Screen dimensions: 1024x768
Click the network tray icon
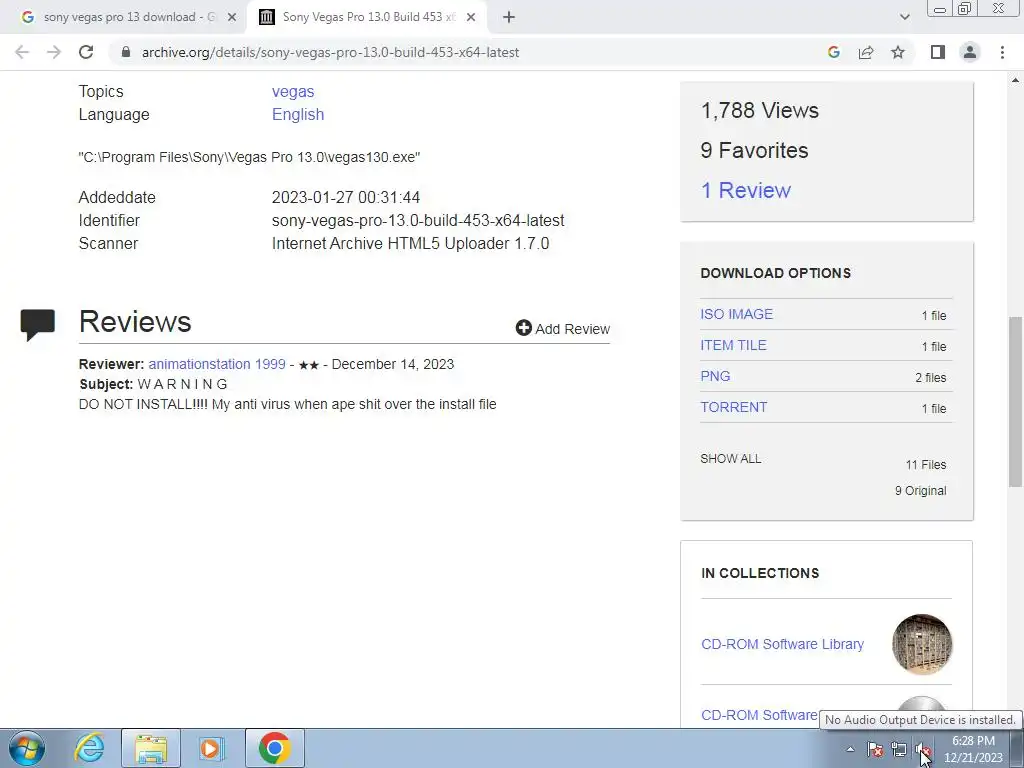899,749
